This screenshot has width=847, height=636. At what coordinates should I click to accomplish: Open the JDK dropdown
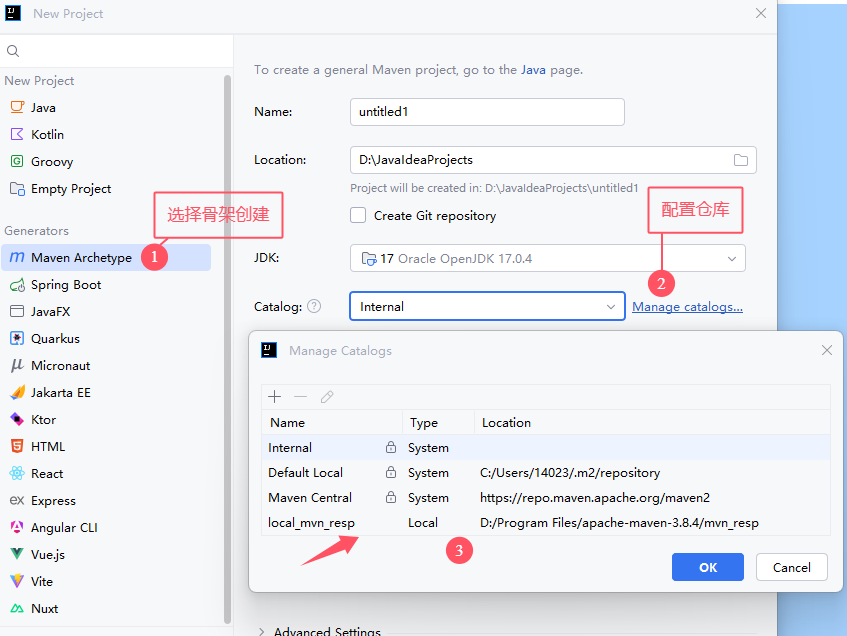[x=548, y=258]
